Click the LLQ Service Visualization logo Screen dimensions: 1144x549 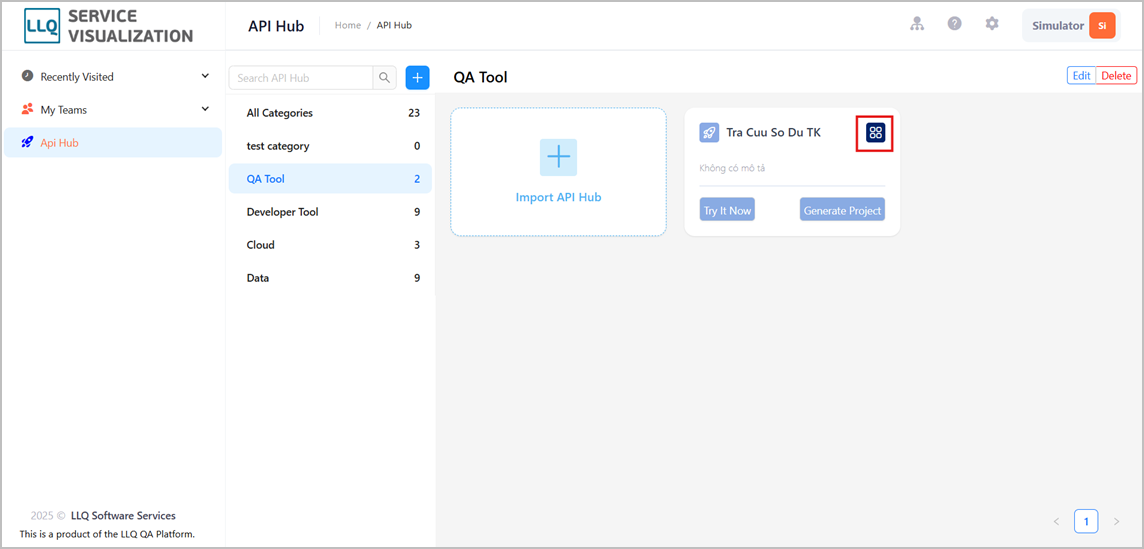click(x=109, y=26)
